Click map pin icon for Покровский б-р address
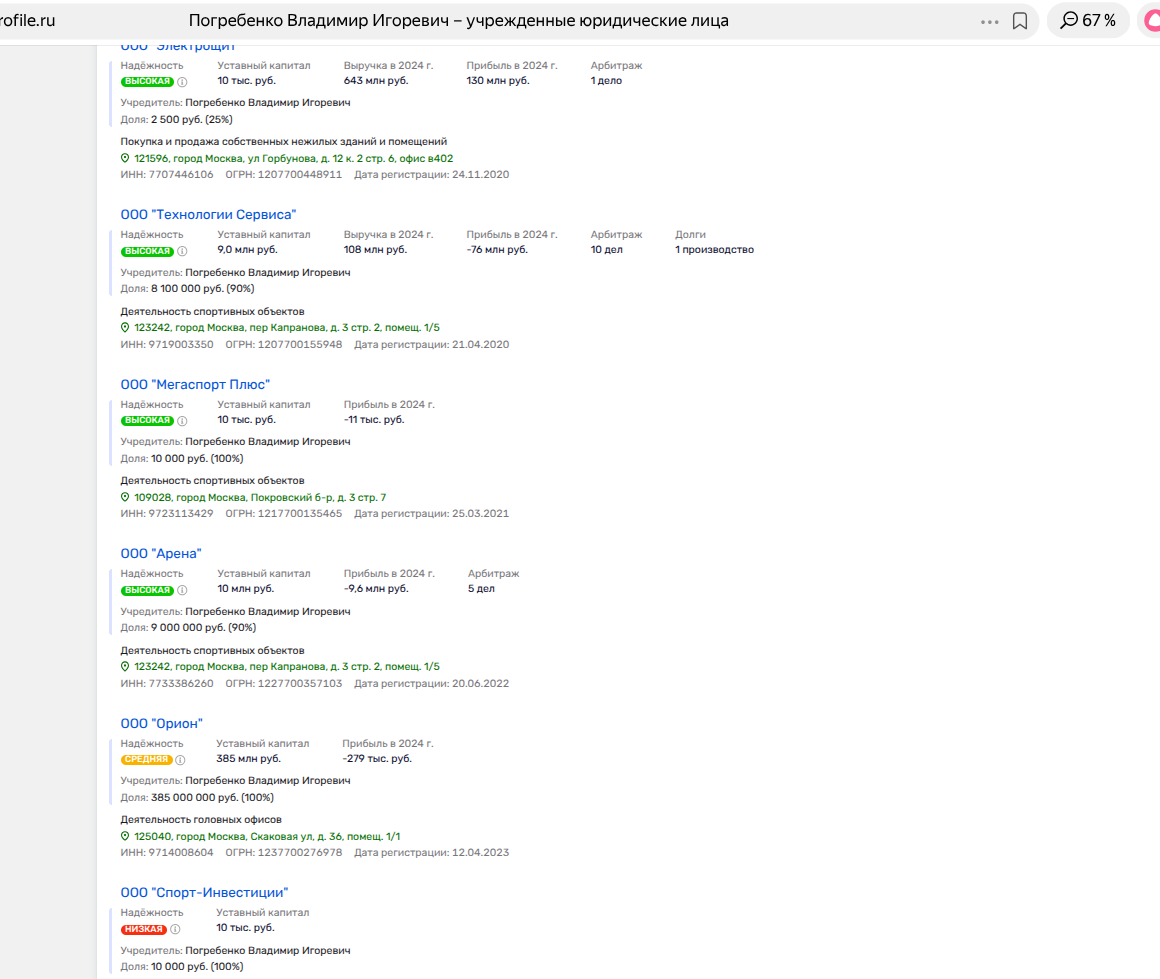The width and height of the screenshot is (1160, 979). coord(125,497)
